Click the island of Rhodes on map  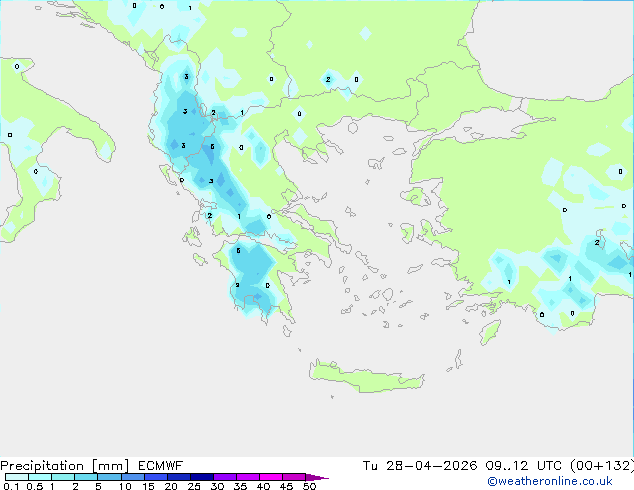tap(490, 332)
